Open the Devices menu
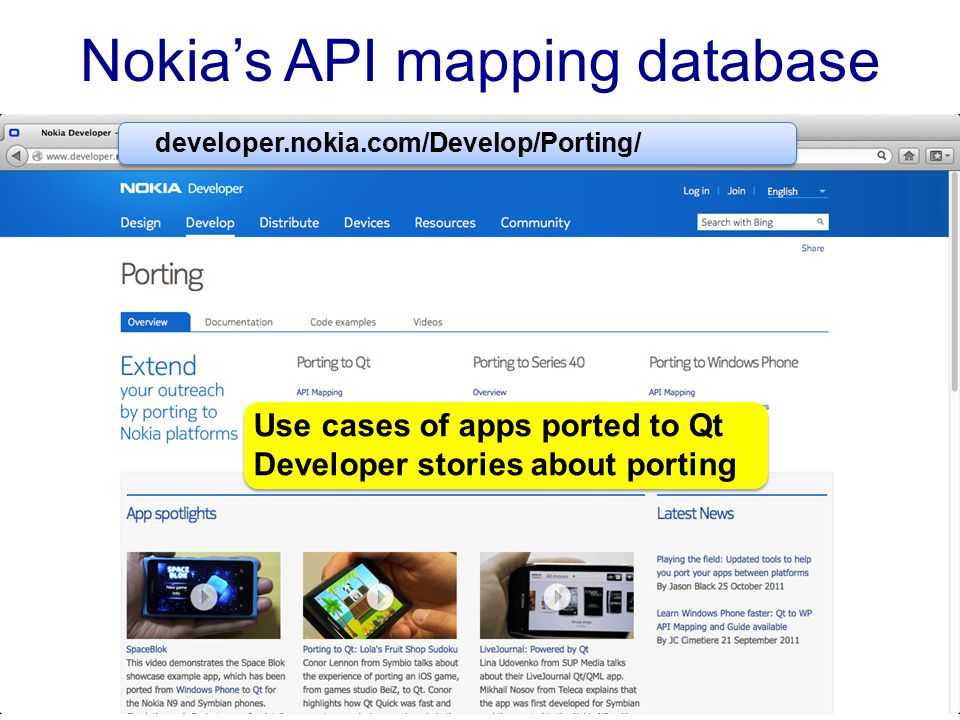The image size is (960, 720). (367, 223)
